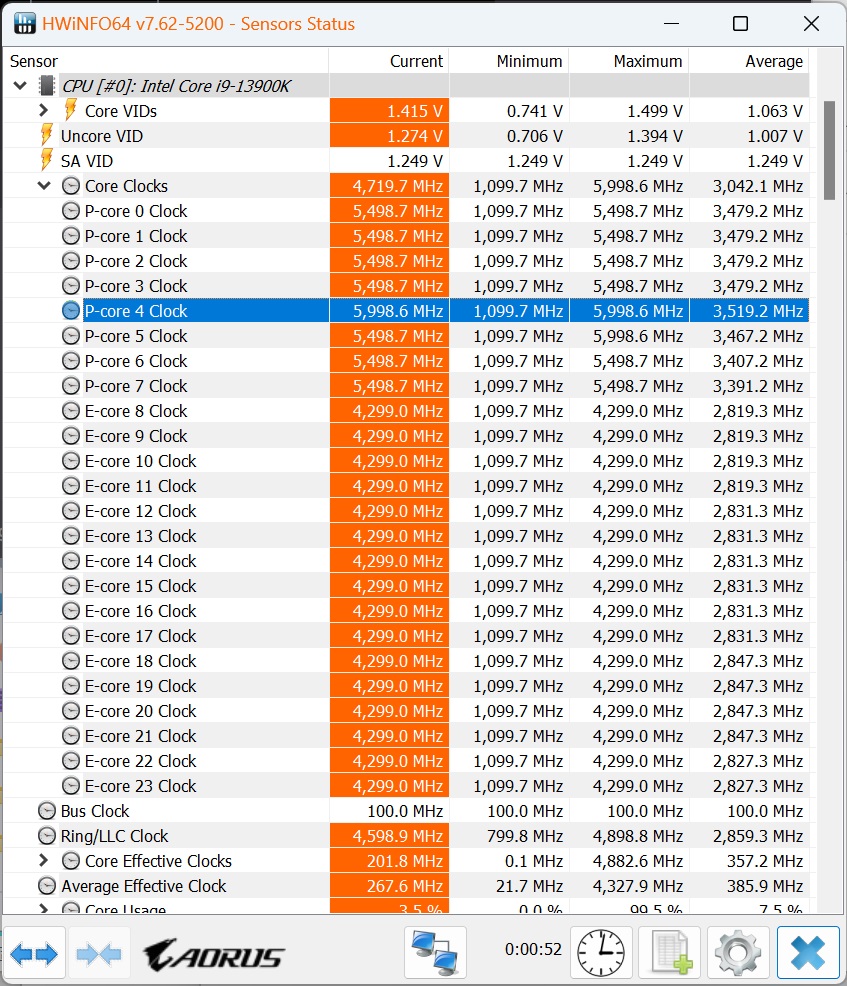
Task: Expand the Core Usage row
Action: [43, 909]
